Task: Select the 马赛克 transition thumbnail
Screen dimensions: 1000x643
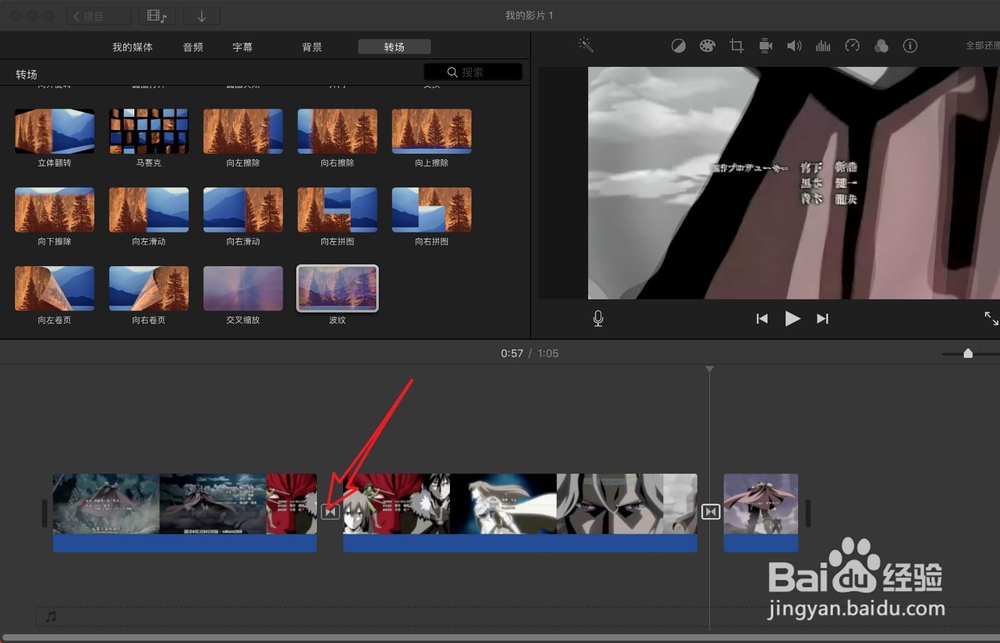Action: (149, 131)
